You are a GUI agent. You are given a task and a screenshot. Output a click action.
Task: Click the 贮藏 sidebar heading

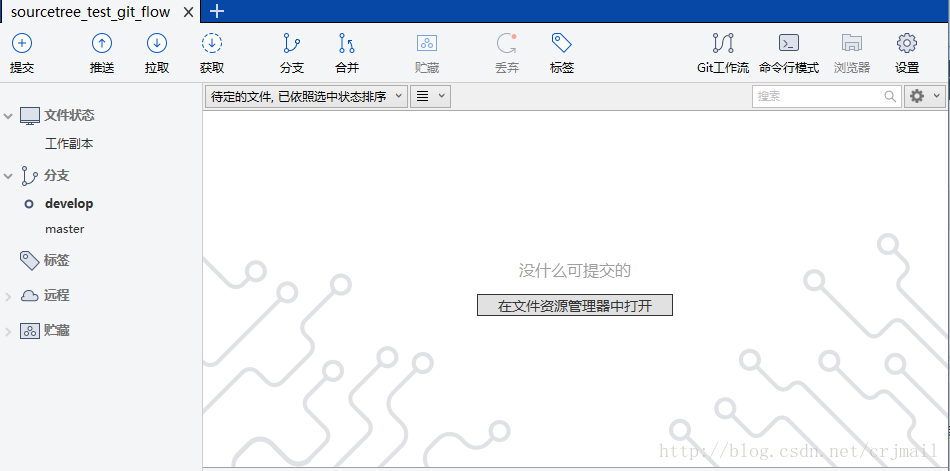(x=56, y=331)
